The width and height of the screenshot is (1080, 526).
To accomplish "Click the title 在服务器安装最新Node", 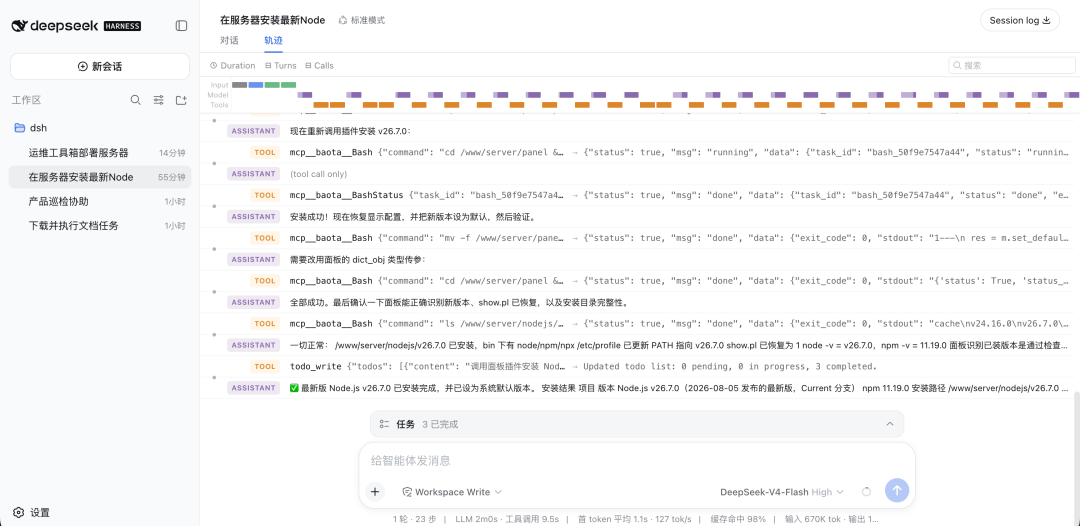I will [273, 20].
